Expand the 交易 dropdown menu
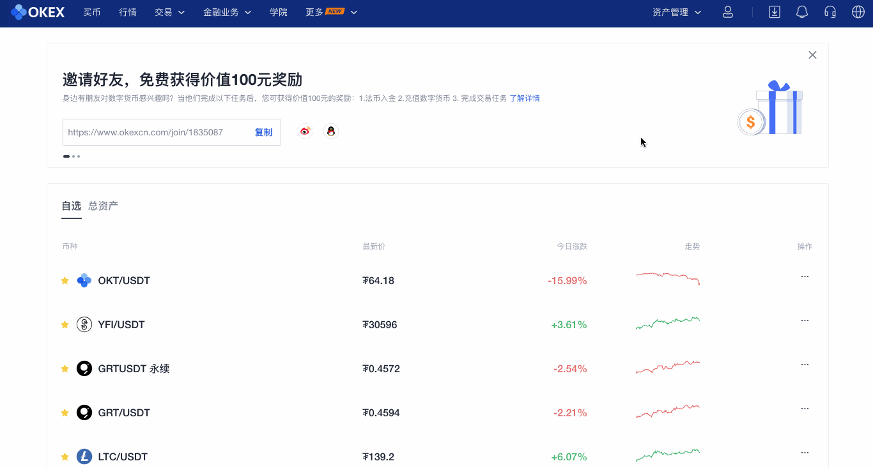Screen dimensions: 874x468 pos(169,12)
